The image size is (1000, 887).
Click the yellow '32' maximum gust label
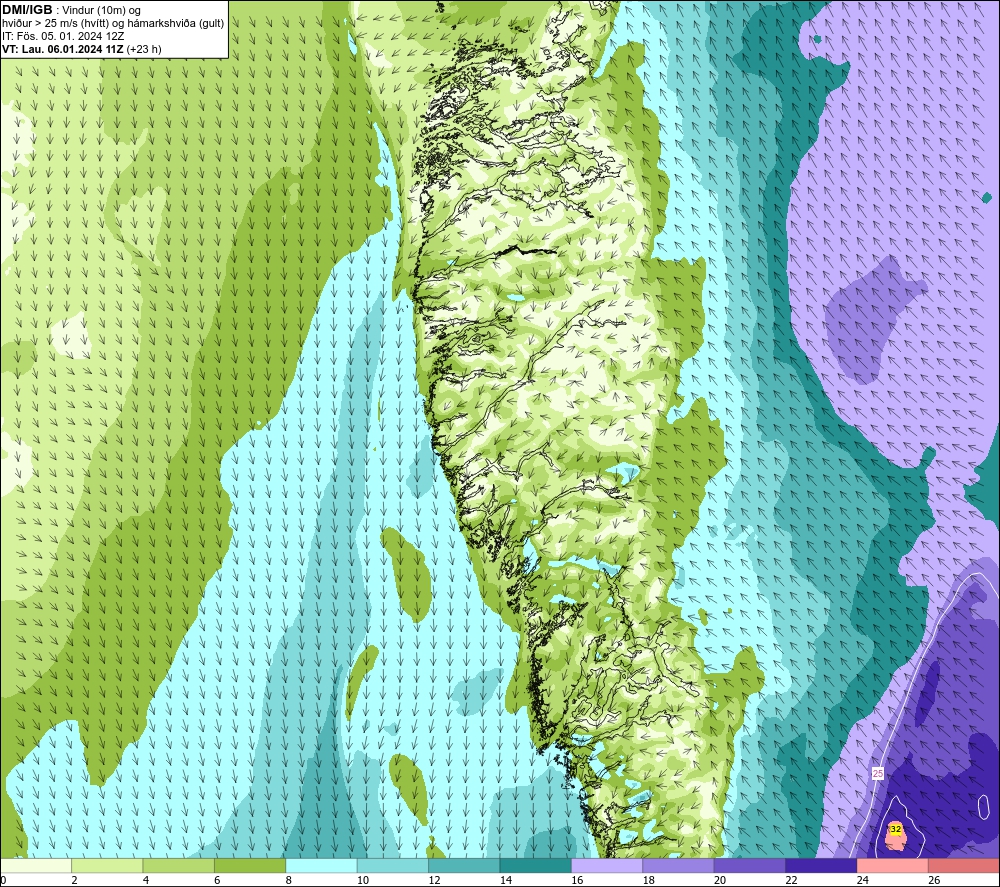895,829
